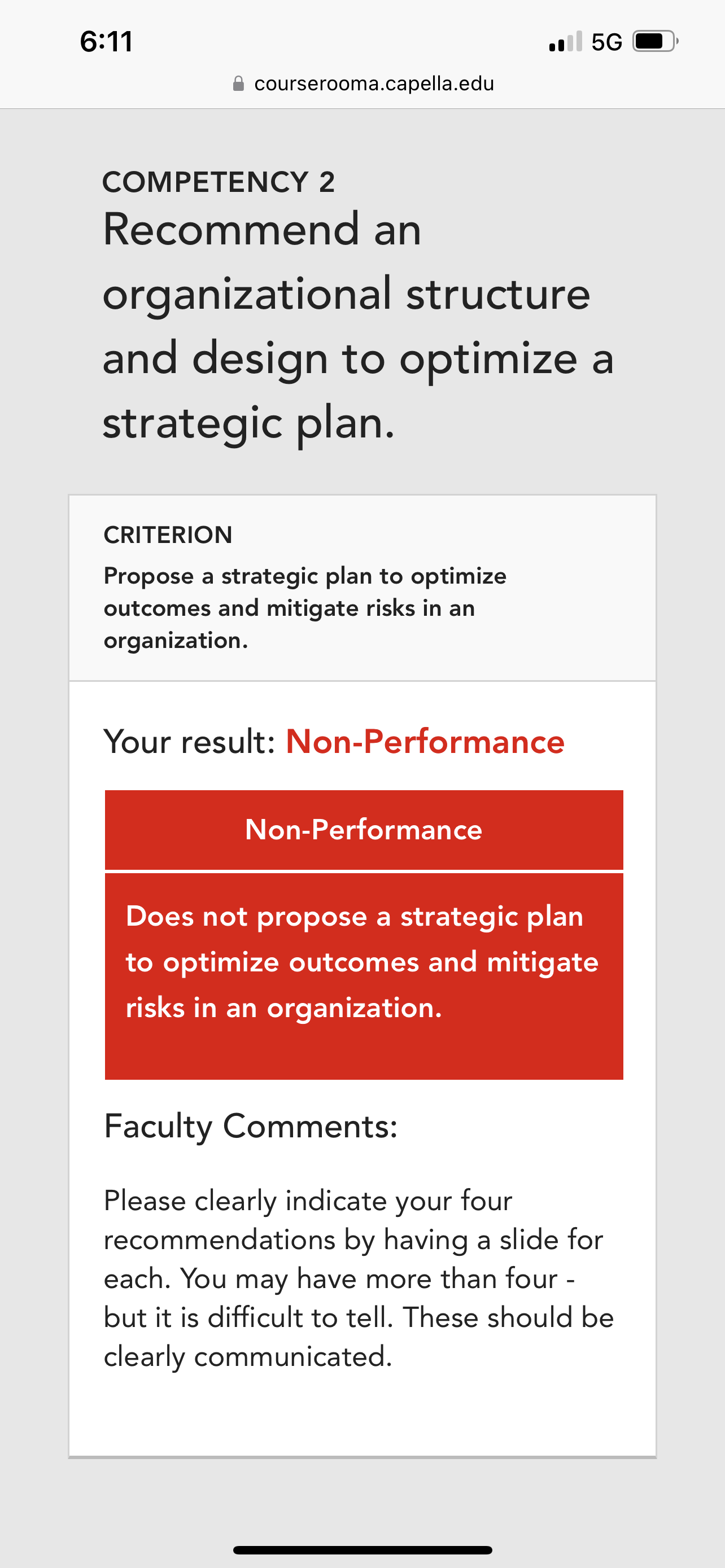Tap the 'Your result:' label
The width and height of the screenshot is (725, 1568).
click(190, 742)
